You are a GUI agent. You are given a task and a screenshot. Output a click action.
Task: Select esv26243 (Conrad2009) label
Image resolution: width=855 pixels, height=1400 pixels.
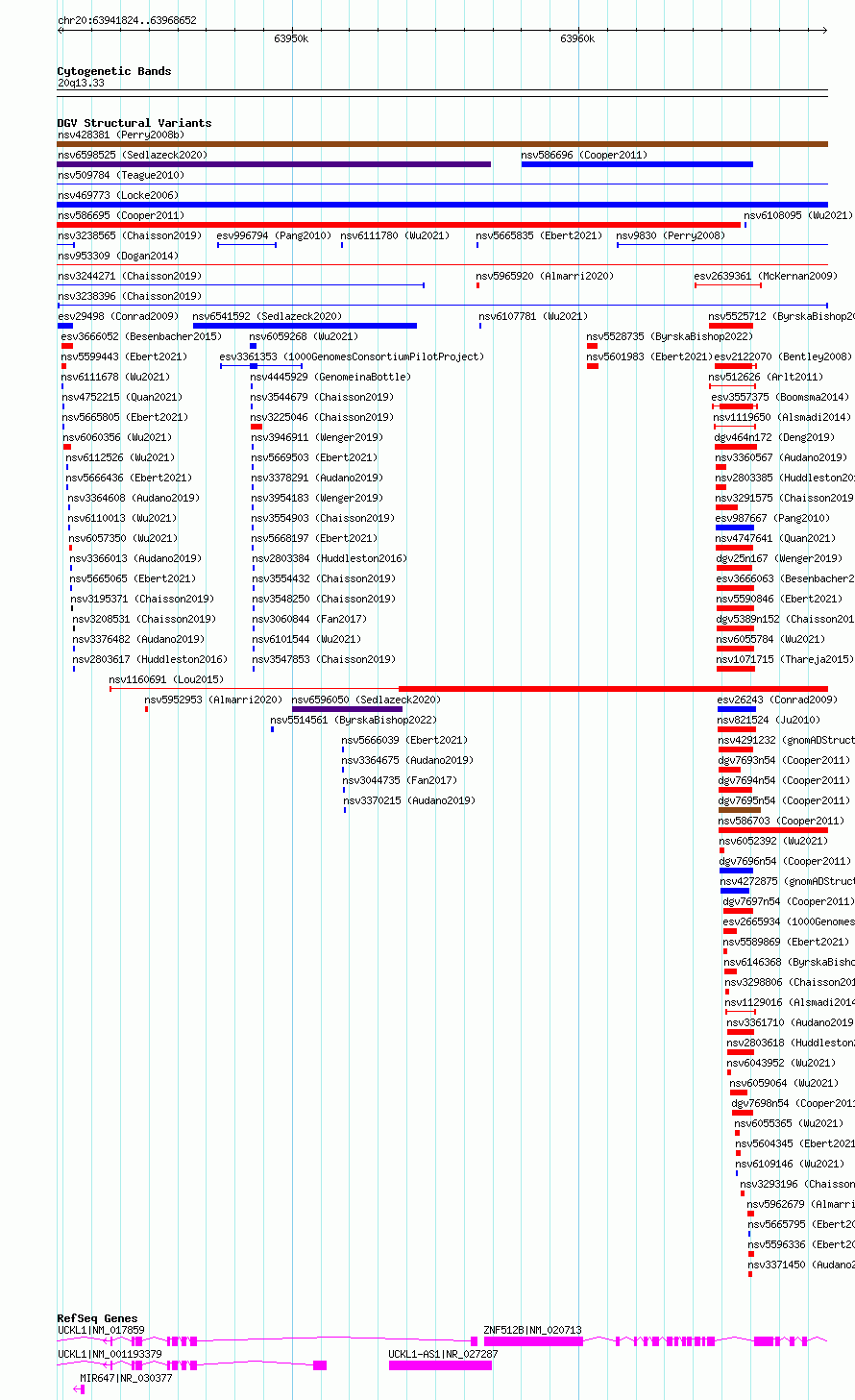tap(777, 700)
